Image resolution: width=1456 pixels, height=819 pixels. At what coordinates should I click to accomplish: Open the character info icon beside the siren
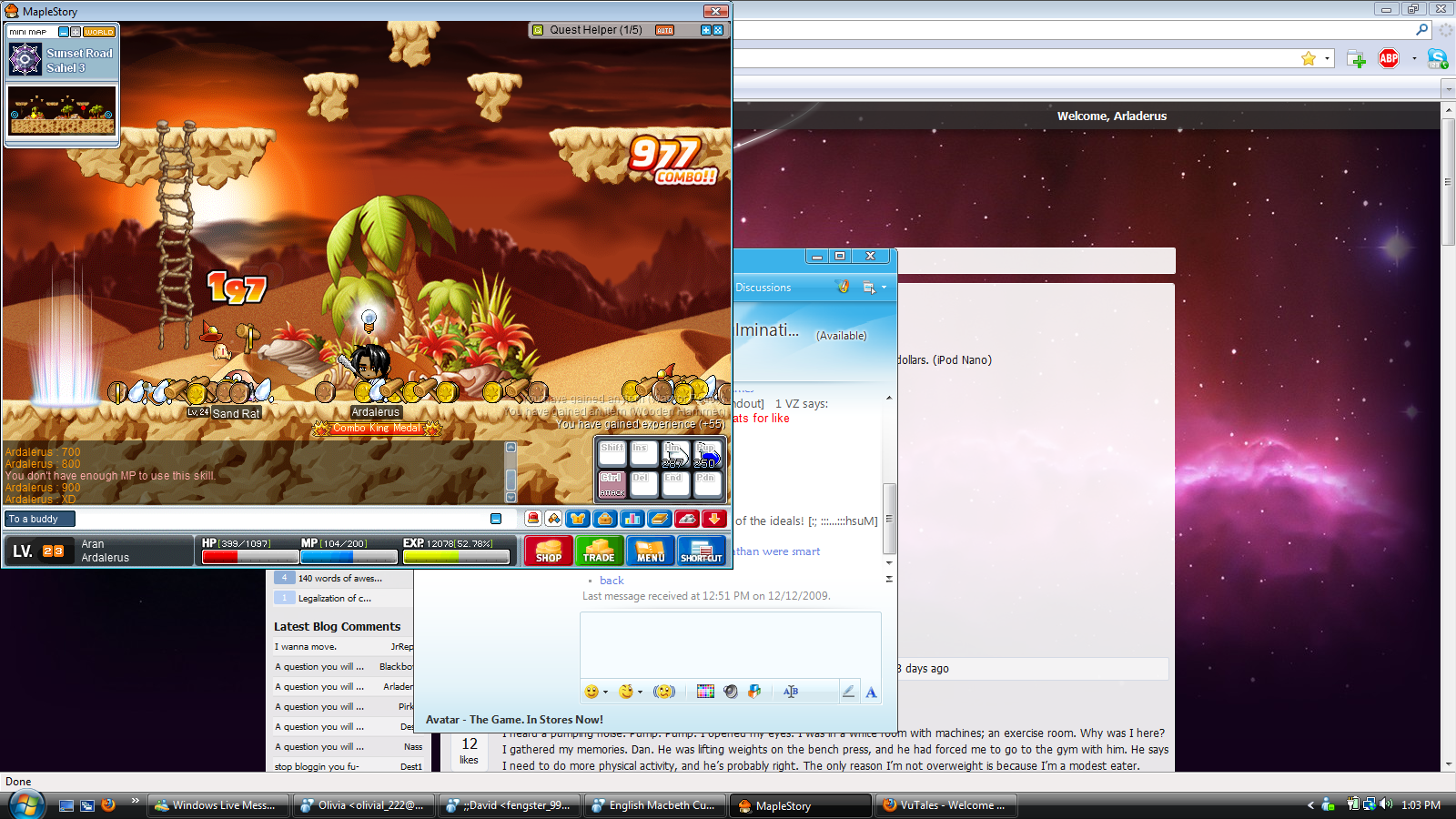click(x=553, y=519)
